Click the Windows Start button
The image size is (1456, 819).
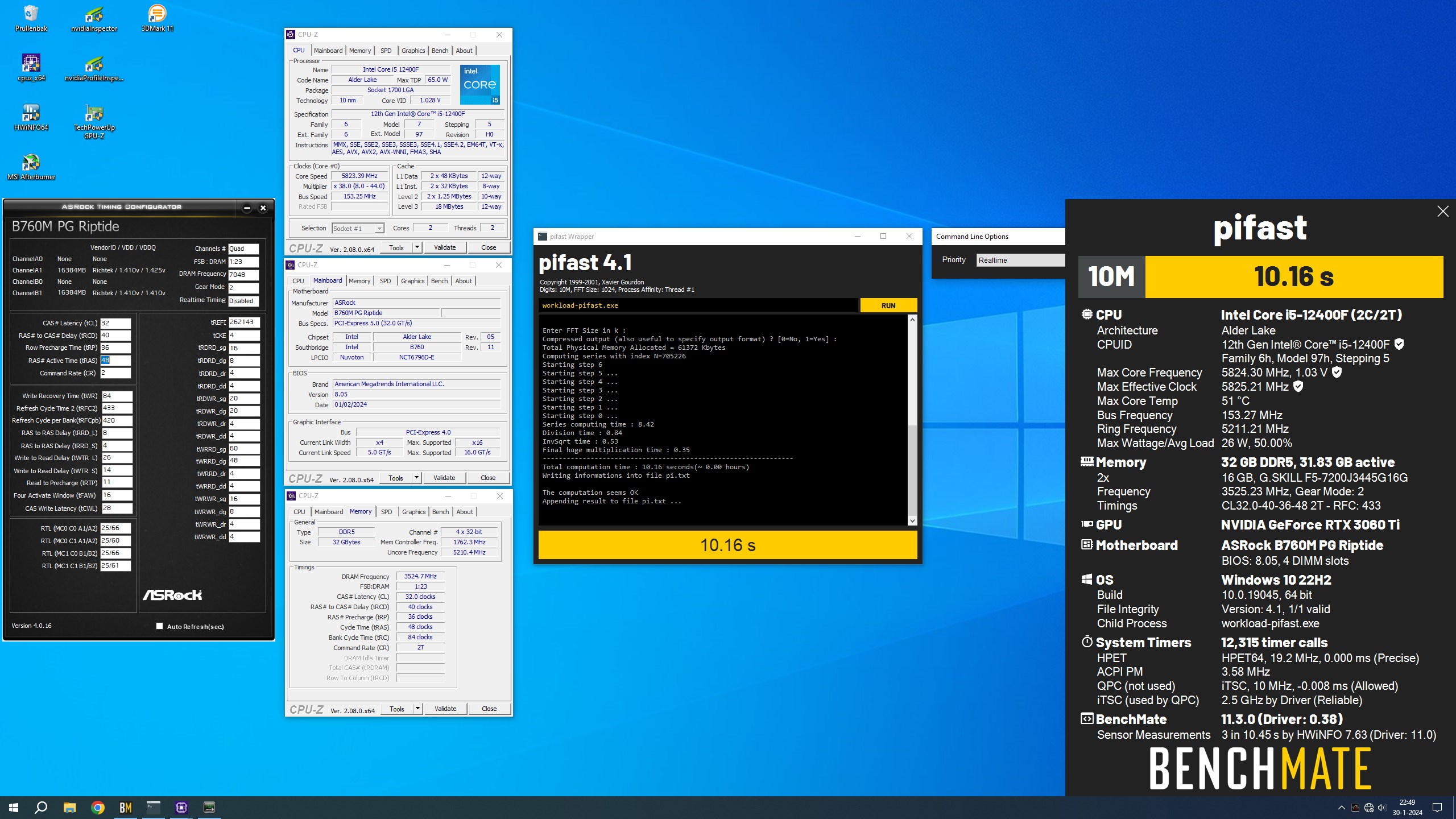click(x=14, y=807)
